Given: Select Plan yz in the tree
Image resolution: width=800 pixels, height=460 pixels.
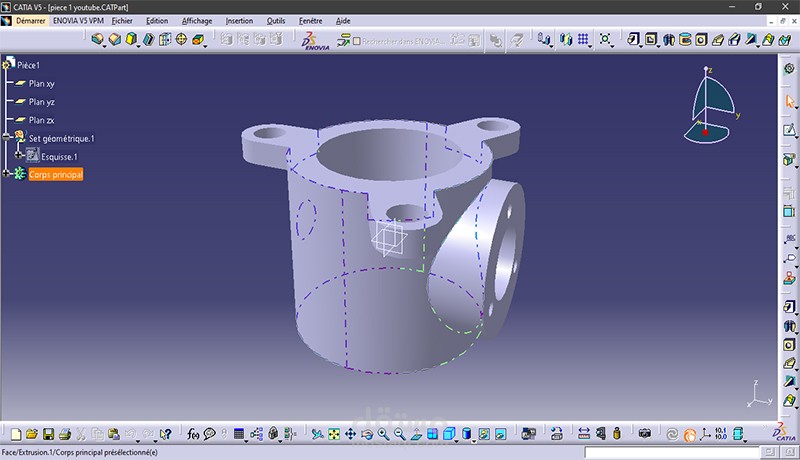Looking at the screenshot, I should (x=41, y=102).
